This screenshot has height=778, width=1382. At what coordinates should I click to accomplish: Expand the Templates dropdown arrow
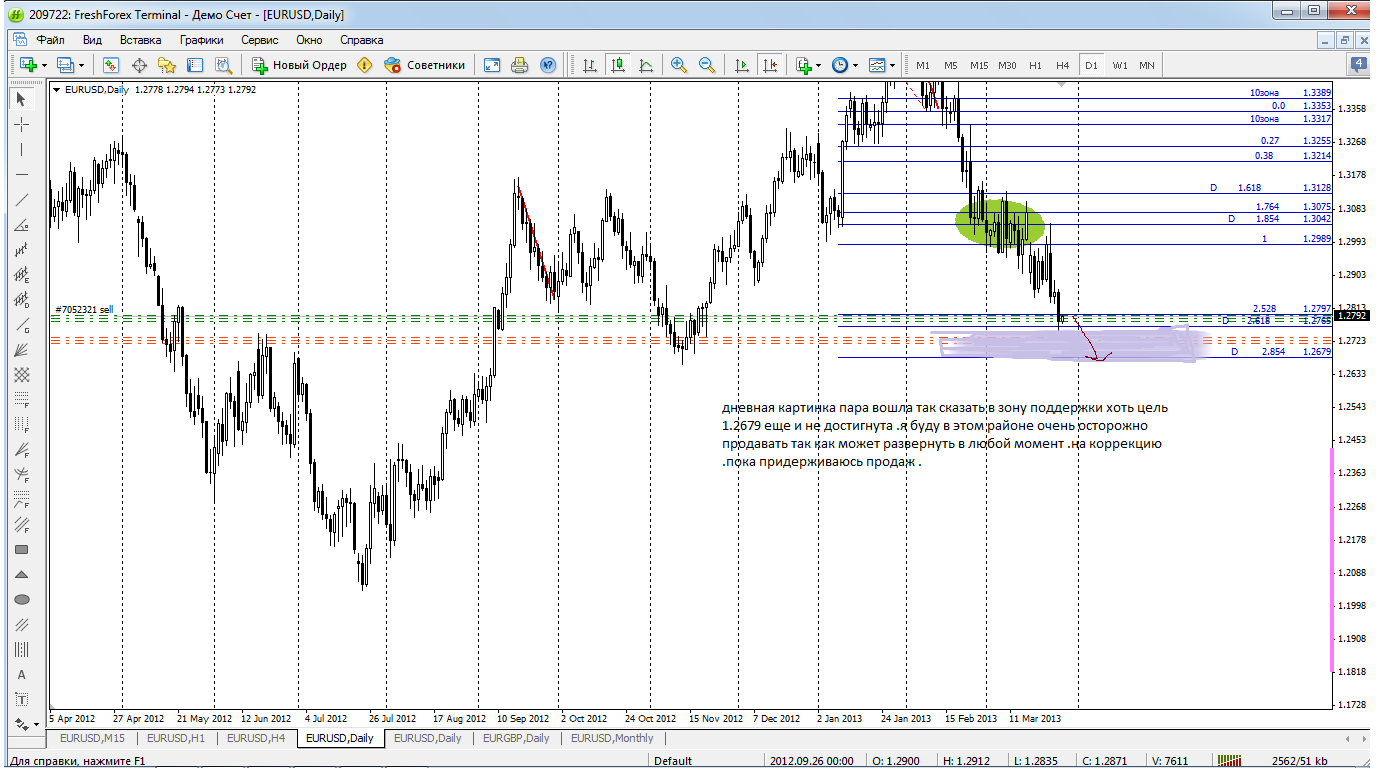point(892,65)
